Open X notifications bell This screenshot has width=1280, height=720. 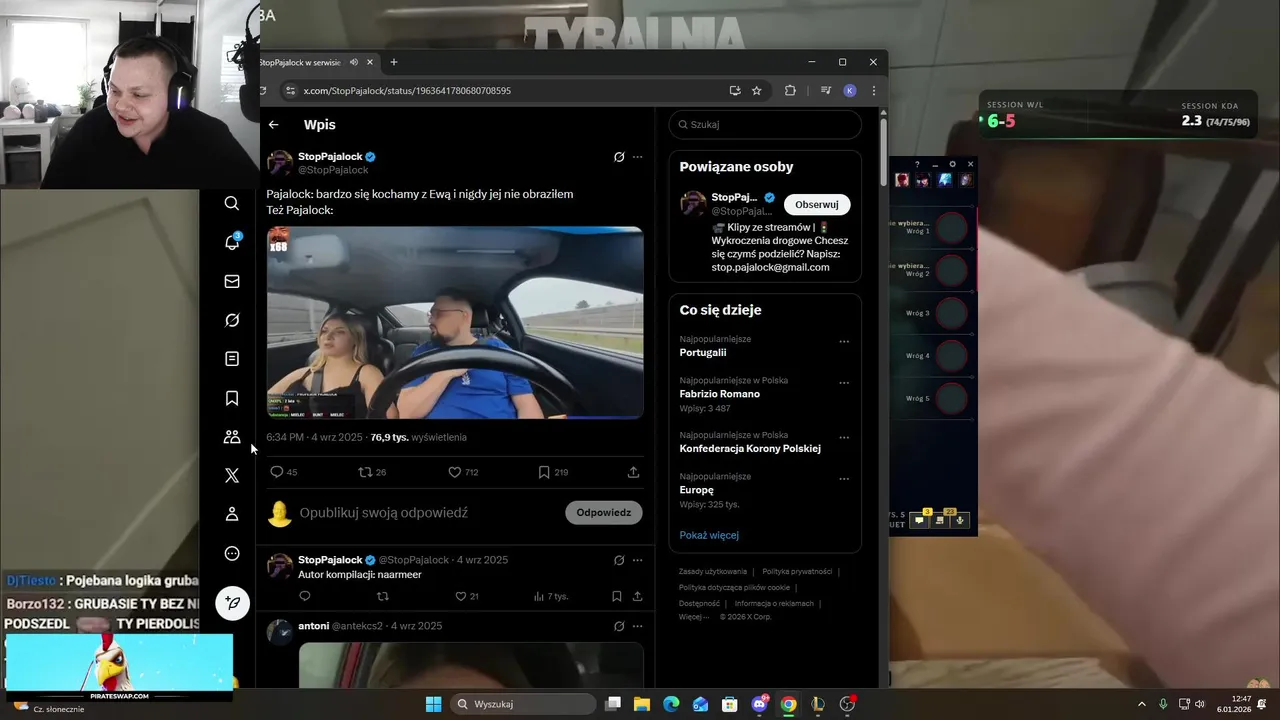coord(232,242)
